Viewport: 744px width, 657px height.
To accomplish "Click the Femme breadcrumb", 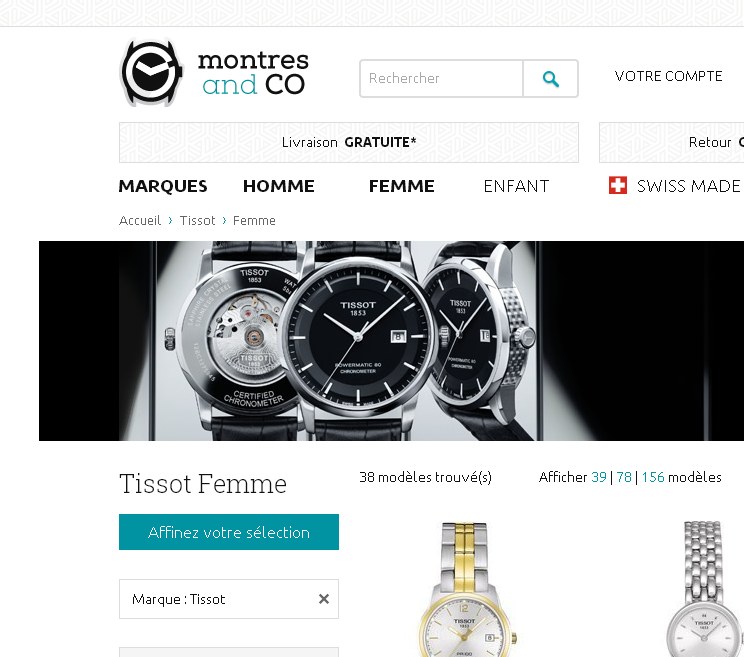I will click(254, 221).
